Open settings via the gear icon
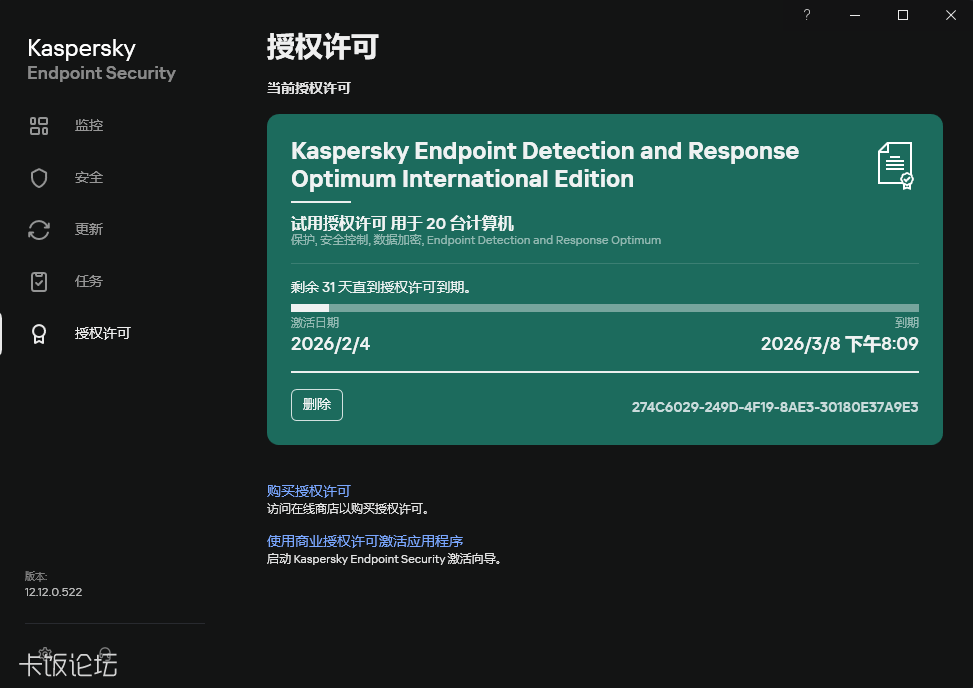 click(44, 653)
